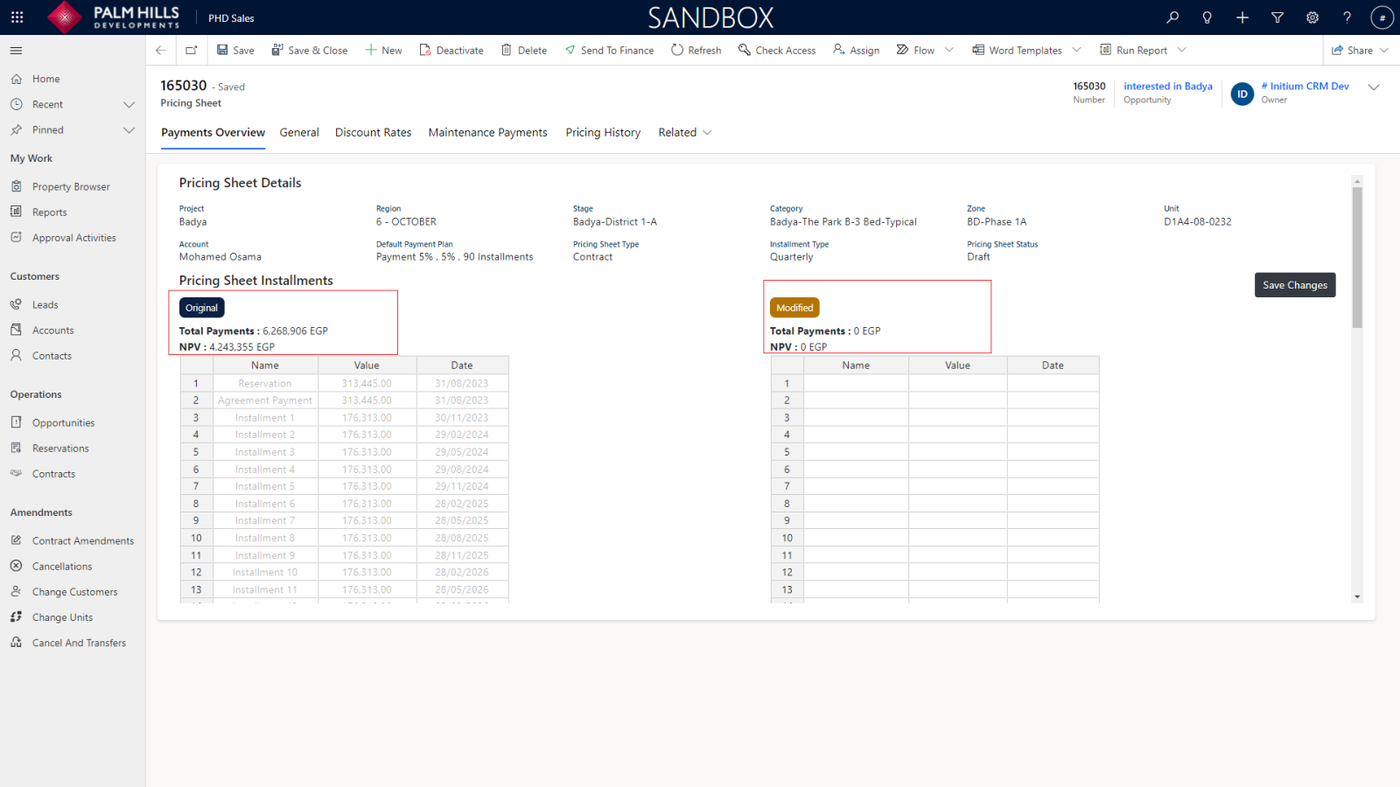Open the Initium CRM Dev owner link
Screen dimensions: 1400x787
1305,86
